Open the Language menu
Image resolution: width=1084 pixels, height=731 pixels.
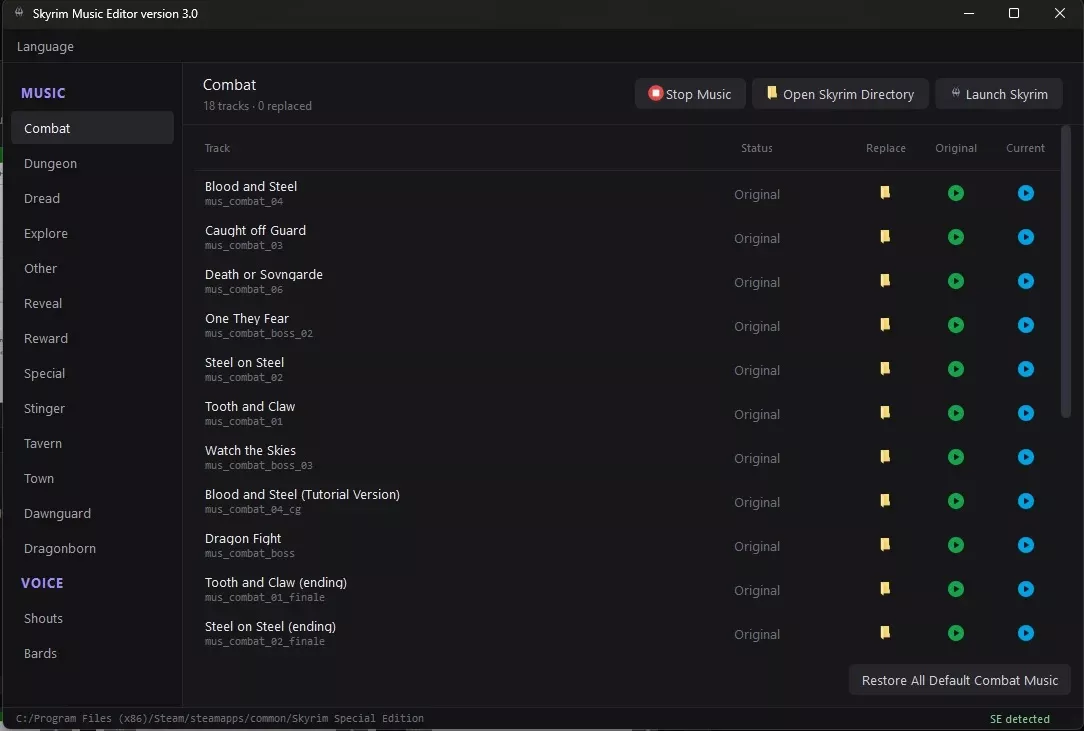pyautogui.click(x=45, y=46)
